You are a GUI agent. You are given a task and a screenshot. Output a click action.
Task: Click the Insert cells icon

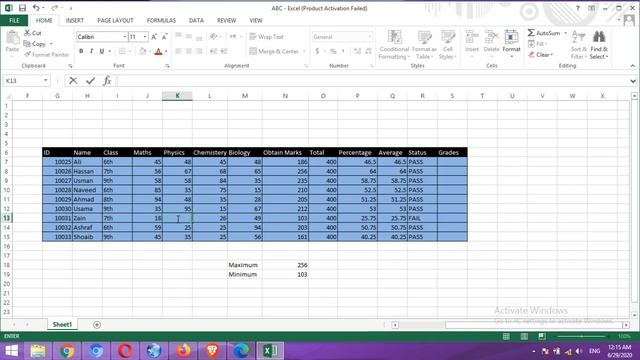pyautogui.click(x=472, y=37)
